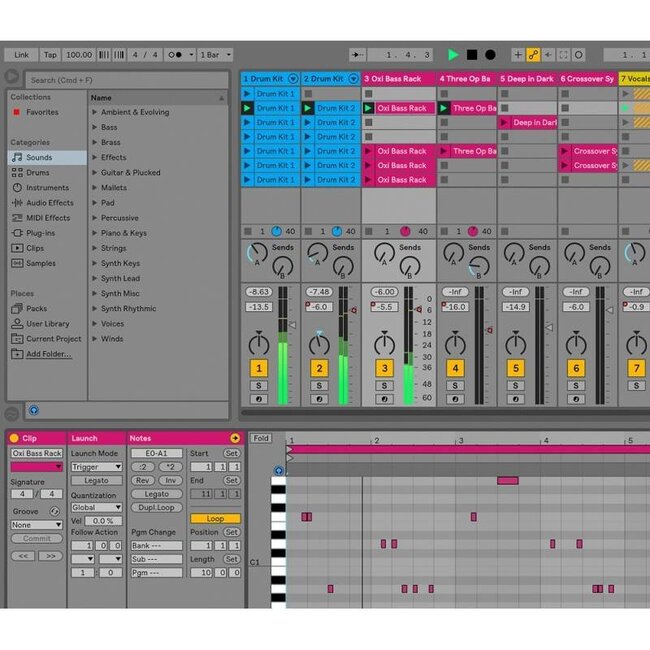The width and height of the screenshot is (650, 650).
Task: Click the Follow arrow icon in transport
Action: click(357, 55)
